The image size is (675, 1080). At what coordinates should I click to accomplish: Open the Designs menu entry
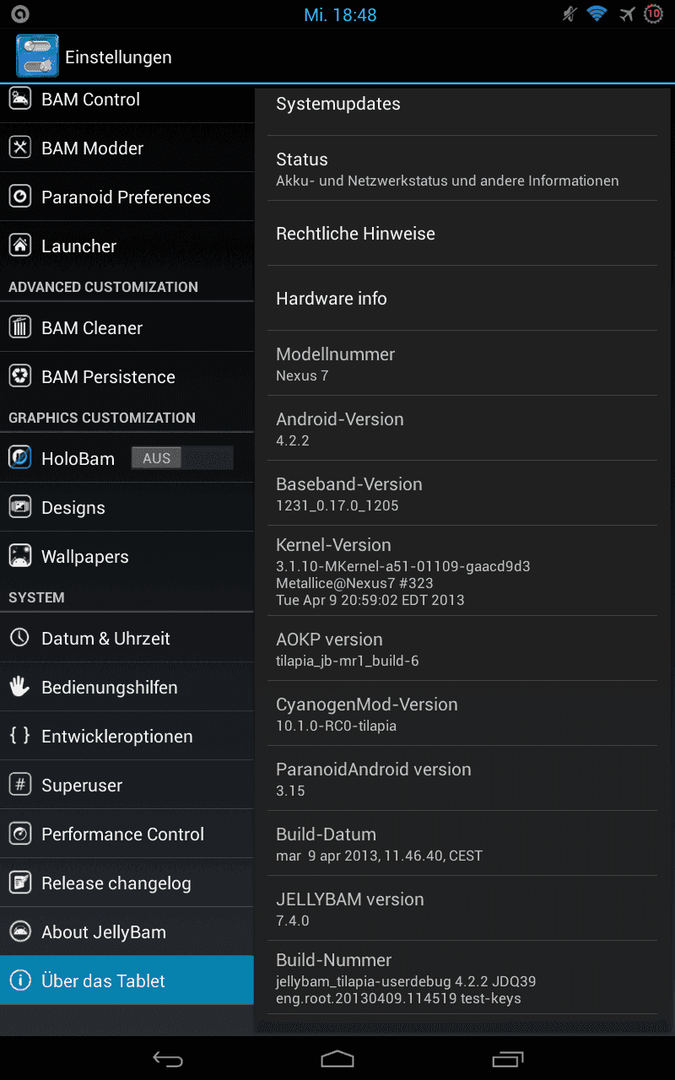[x=127, y=507]
